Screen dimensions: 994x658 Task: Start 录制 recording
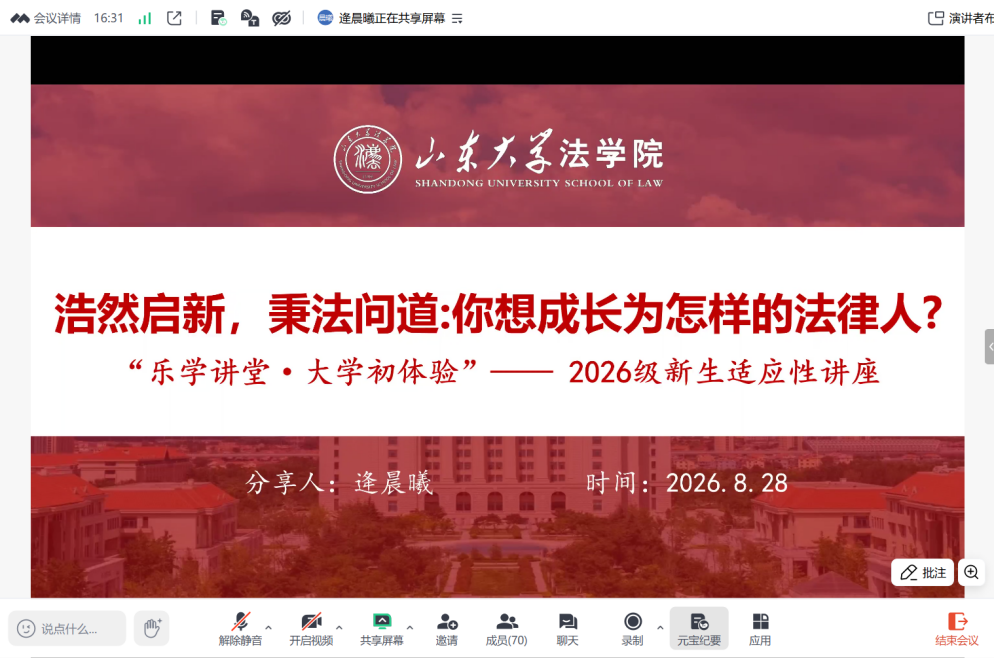[x=633, y=629]
